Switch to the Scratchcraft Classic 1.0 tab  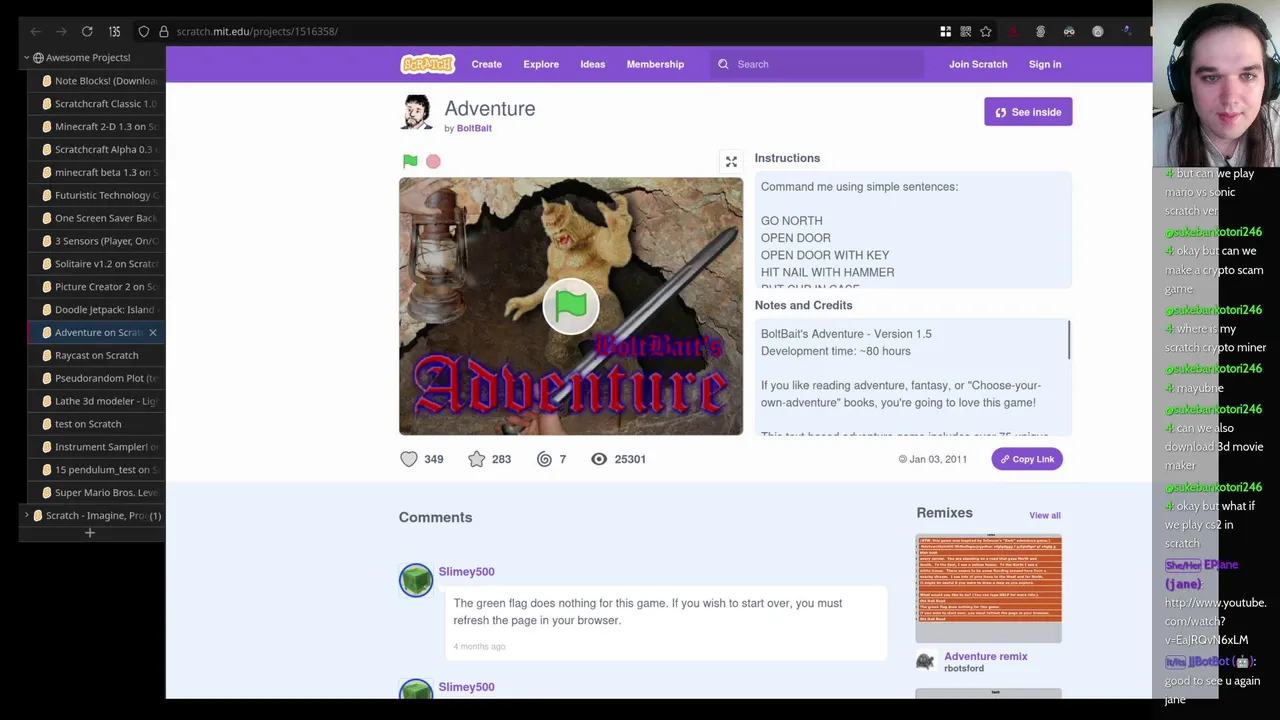97,104
